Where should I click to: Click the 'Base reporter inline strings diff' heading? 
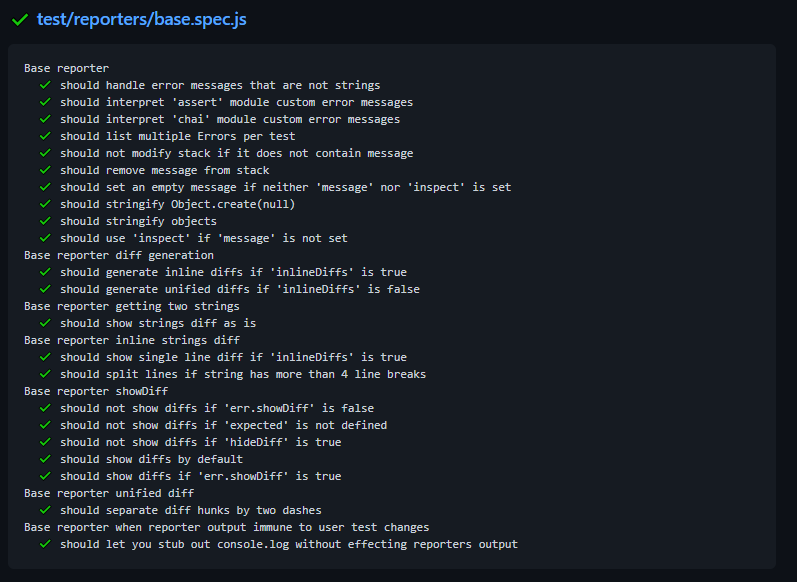point(132,340)
